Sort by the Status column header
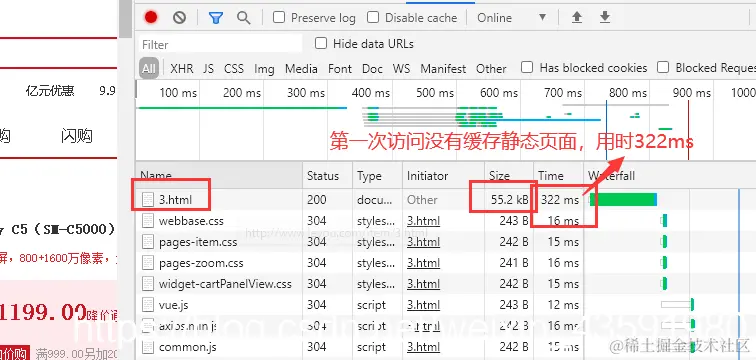 (327, 176)
